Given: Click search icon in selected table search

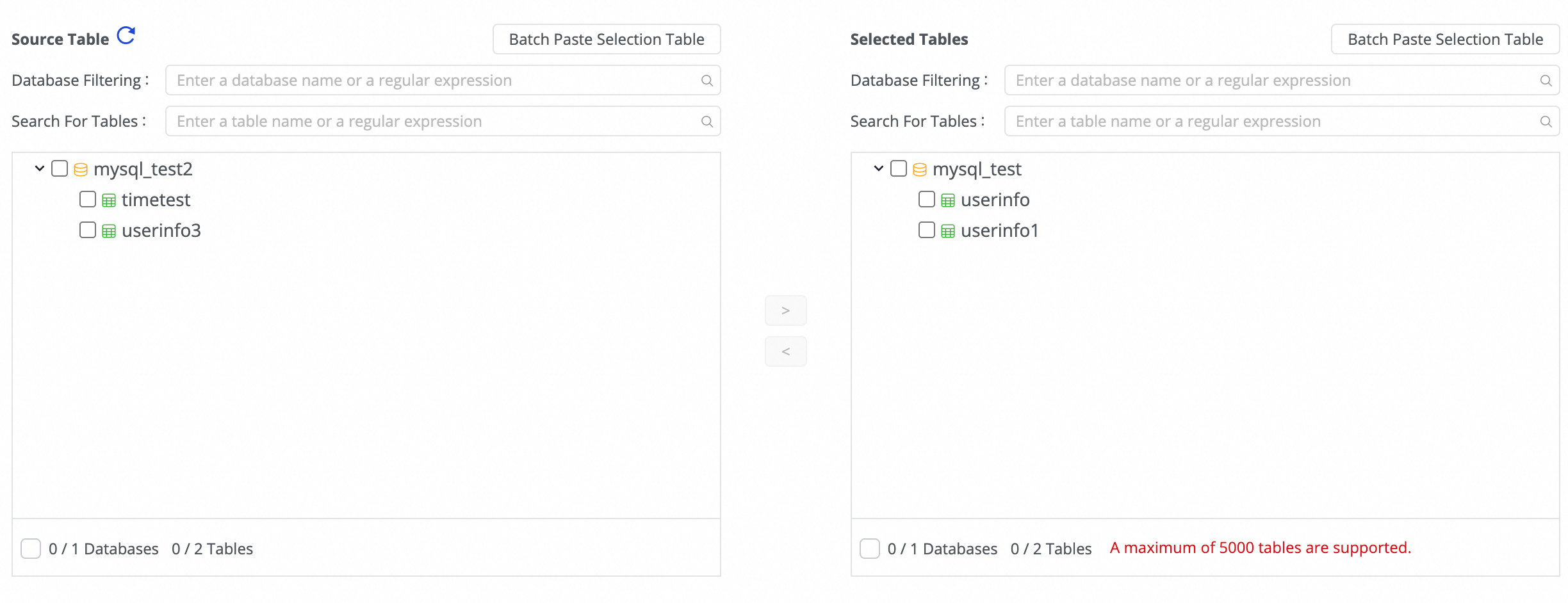Looking at the screenshot, I should (1546, 122).
